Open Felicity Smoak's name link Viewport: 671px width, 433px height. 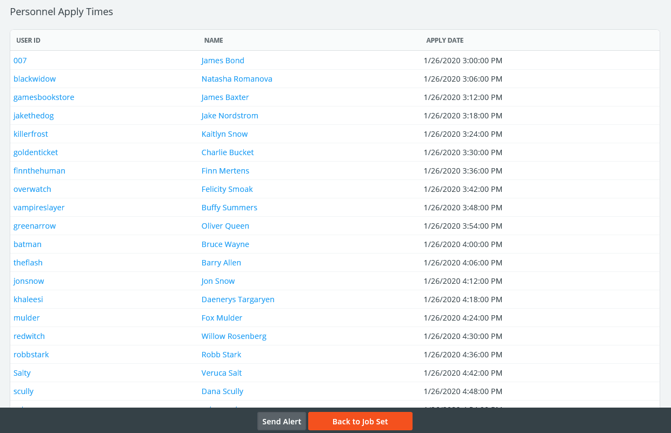coord(226,189)
